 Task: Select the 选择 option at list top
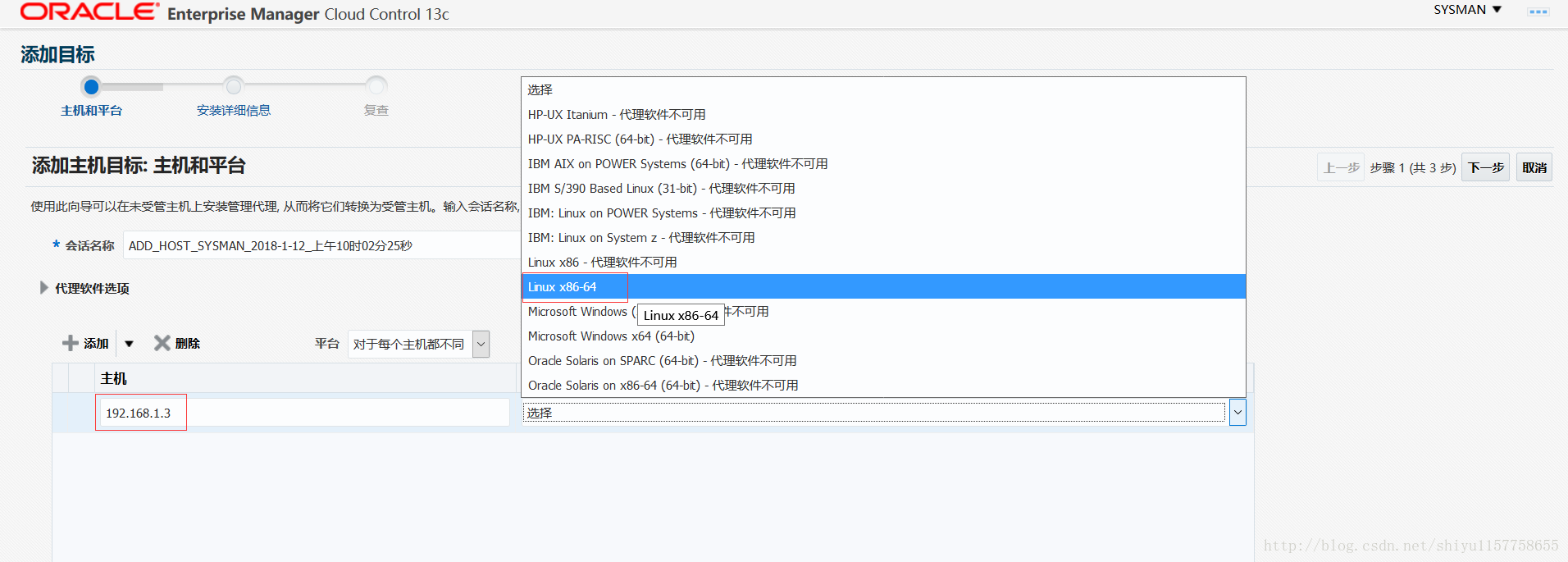pyautogui.click(x=883, y=90)
